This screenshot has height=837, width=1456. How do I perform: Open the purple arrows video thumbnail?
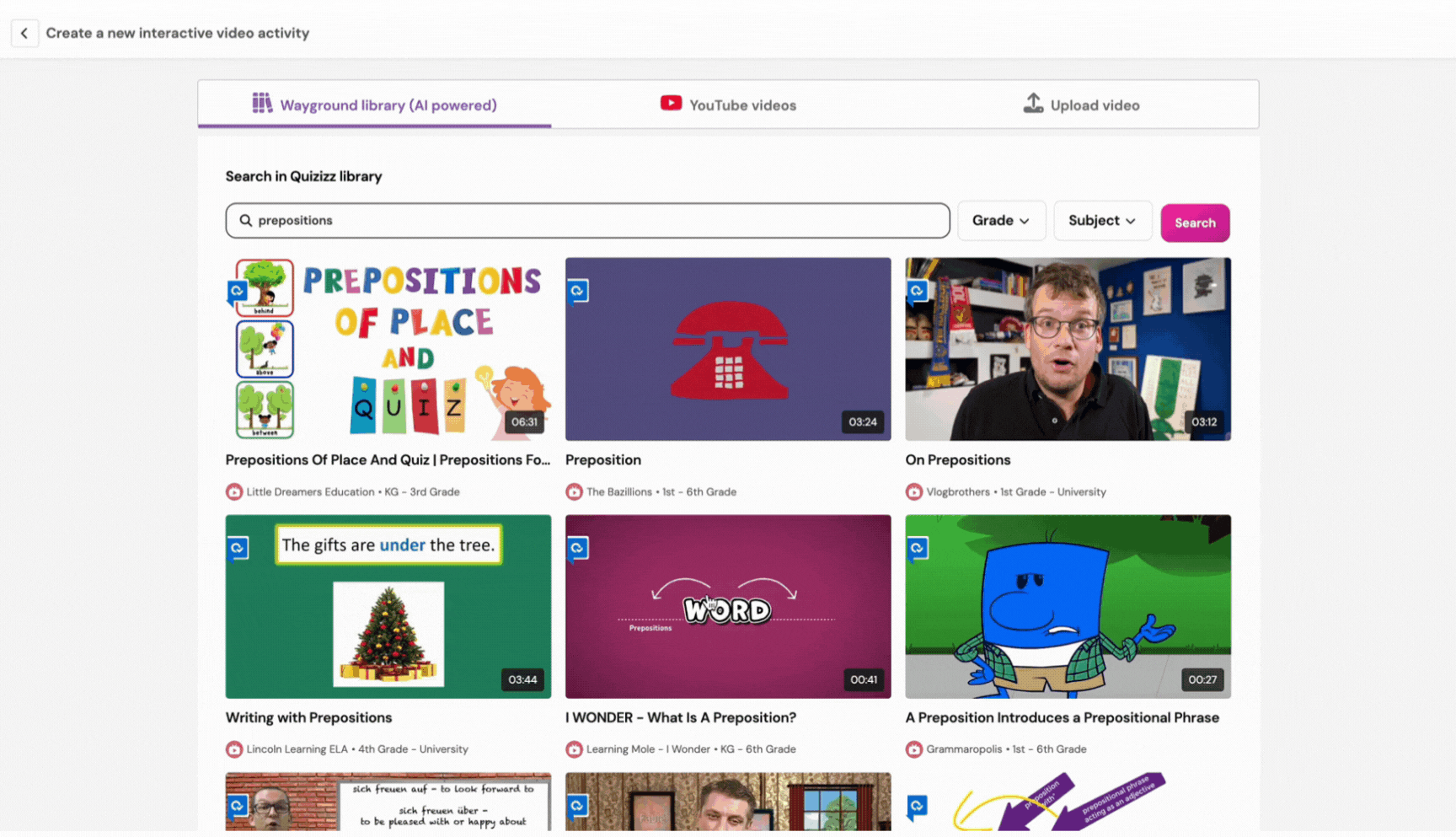pyautogui.click(x=1068, y=802)
